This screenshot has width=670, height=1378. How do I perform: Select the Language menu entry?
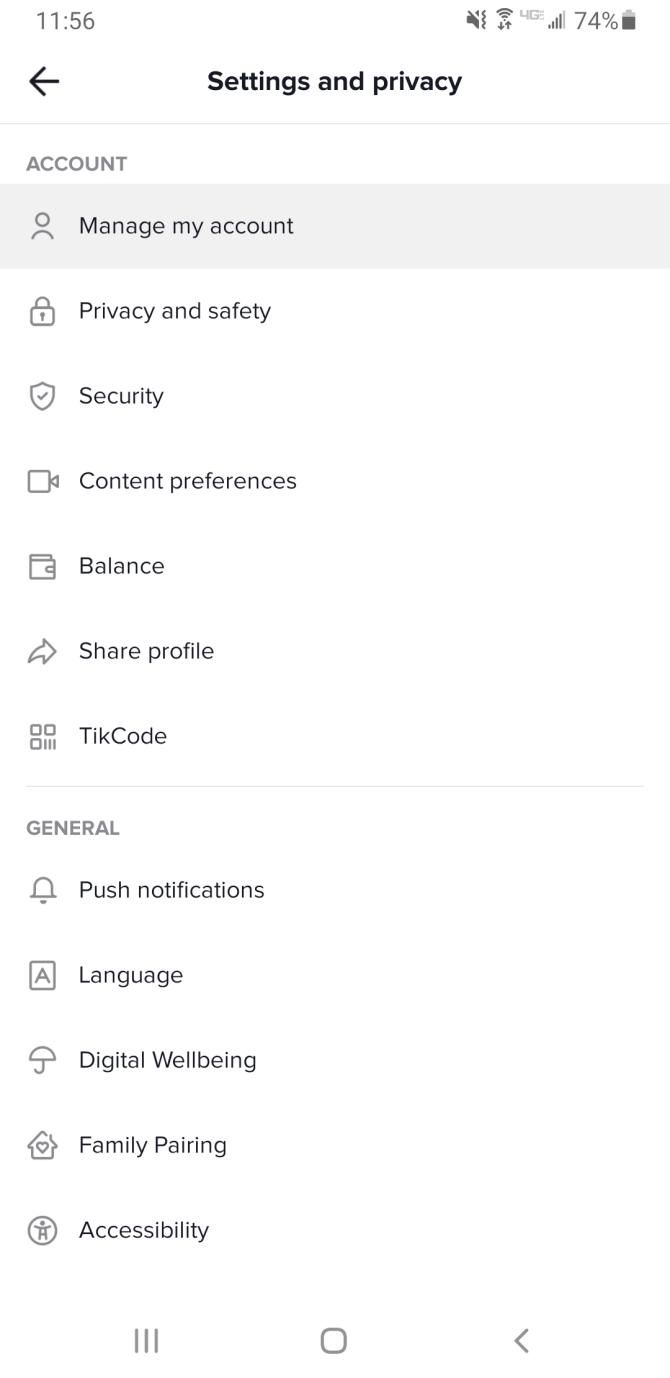(x=131, y=975)
